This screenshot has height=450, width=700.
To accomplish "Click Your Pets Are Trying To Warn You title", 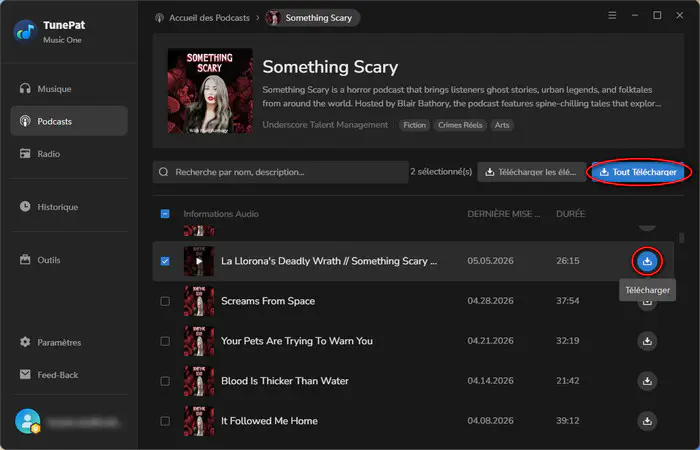I will click(x=297, y=341).
